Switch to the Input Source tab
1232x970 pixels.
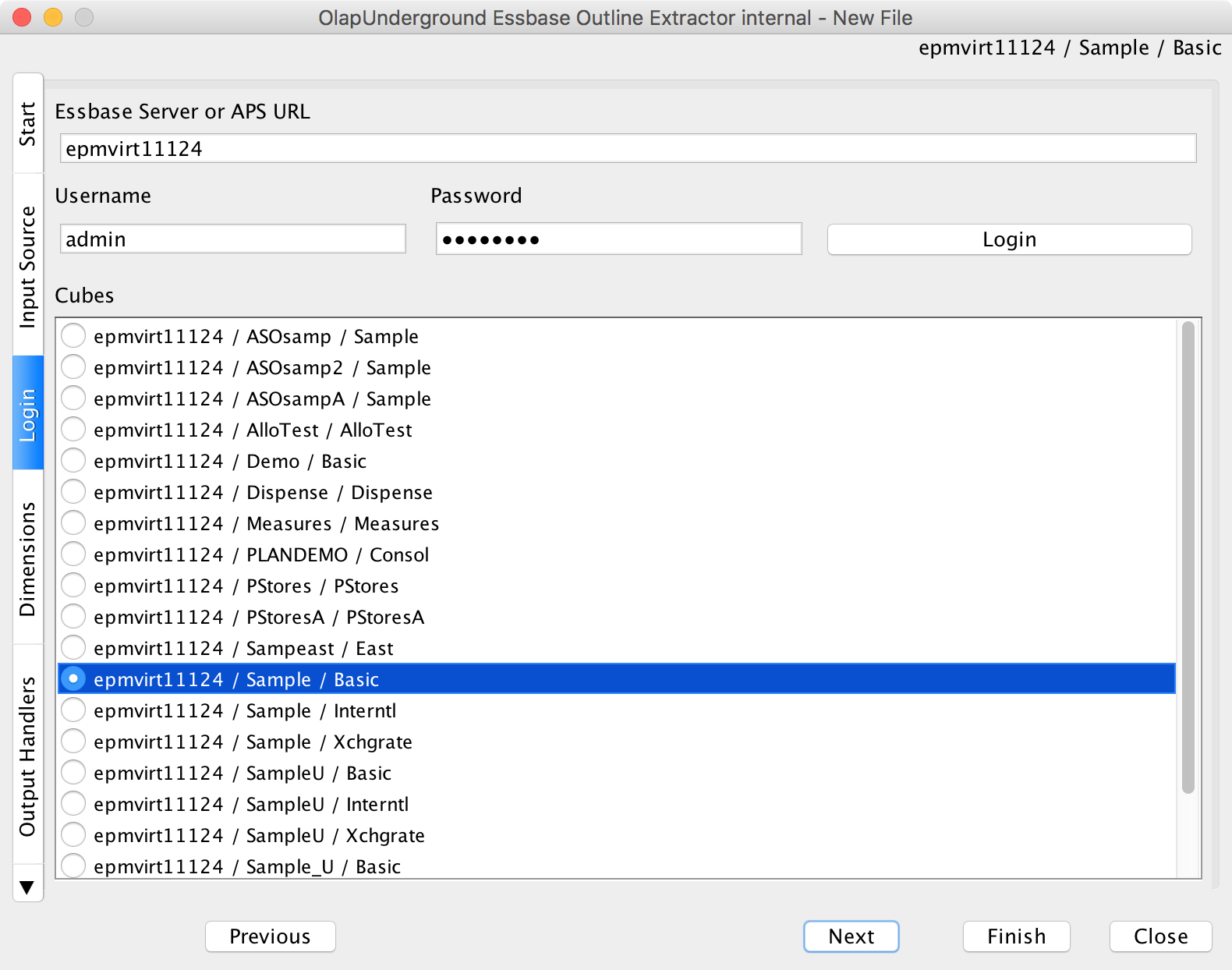coord(28,265)
